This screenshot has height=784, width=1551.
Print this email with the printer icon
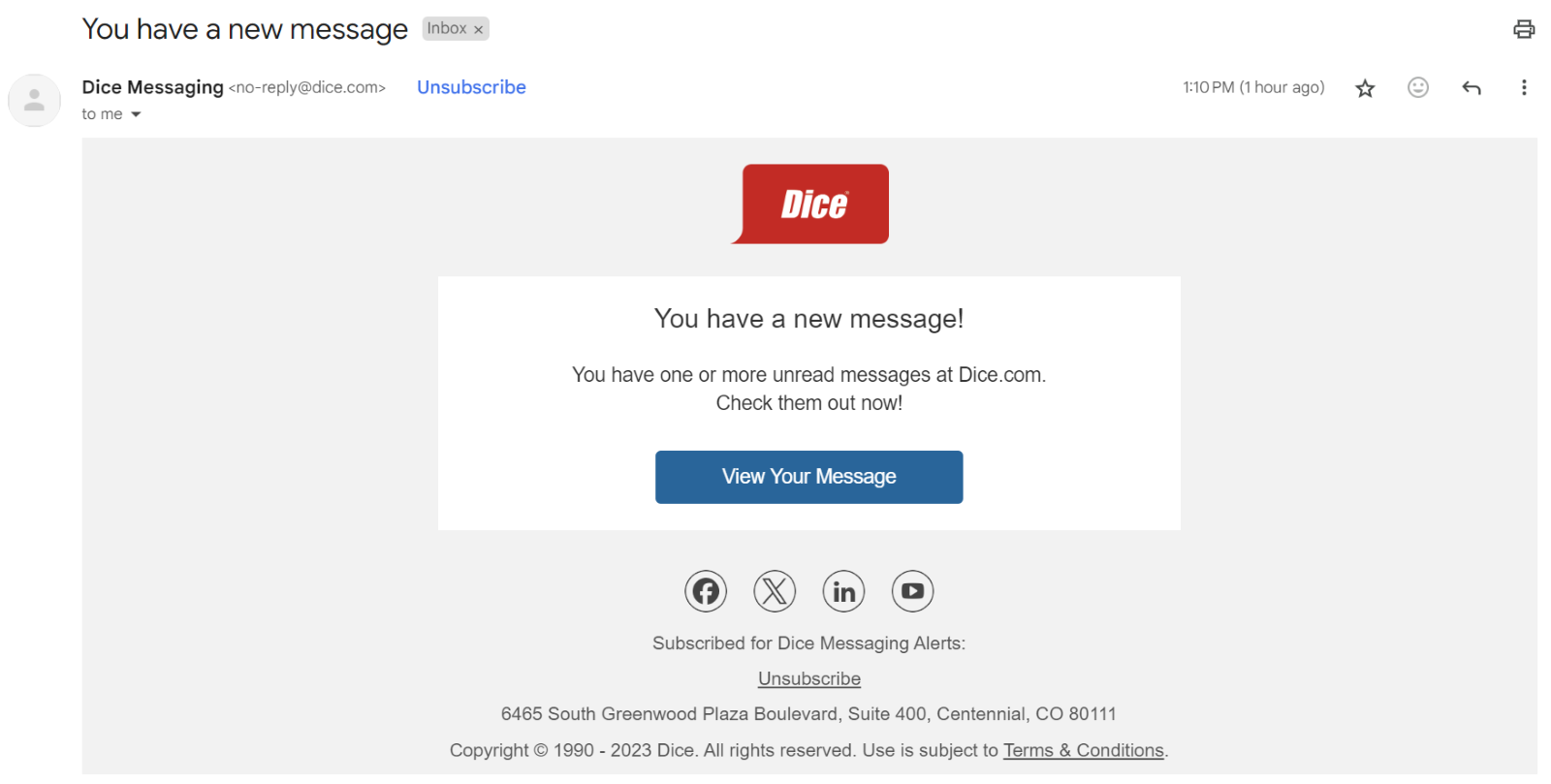[1524, 29]
